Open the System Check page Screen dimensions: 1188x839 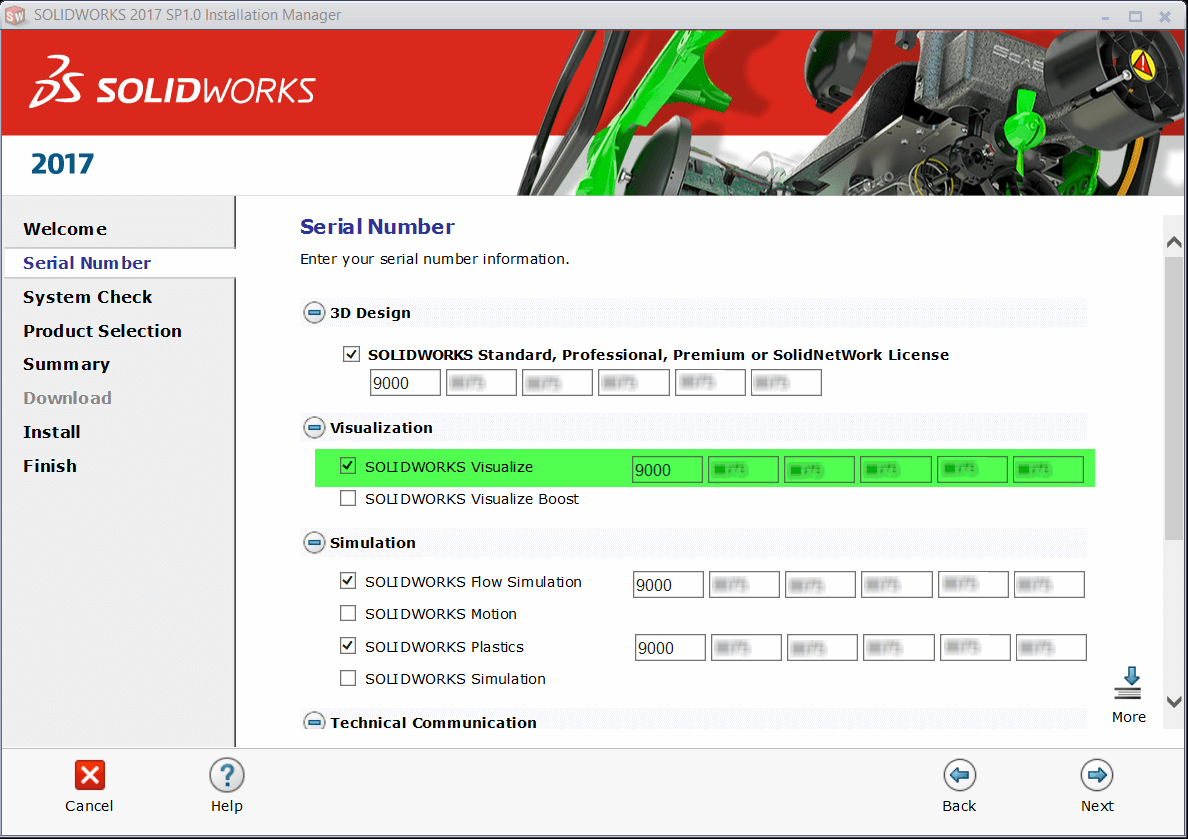[87, 297]
